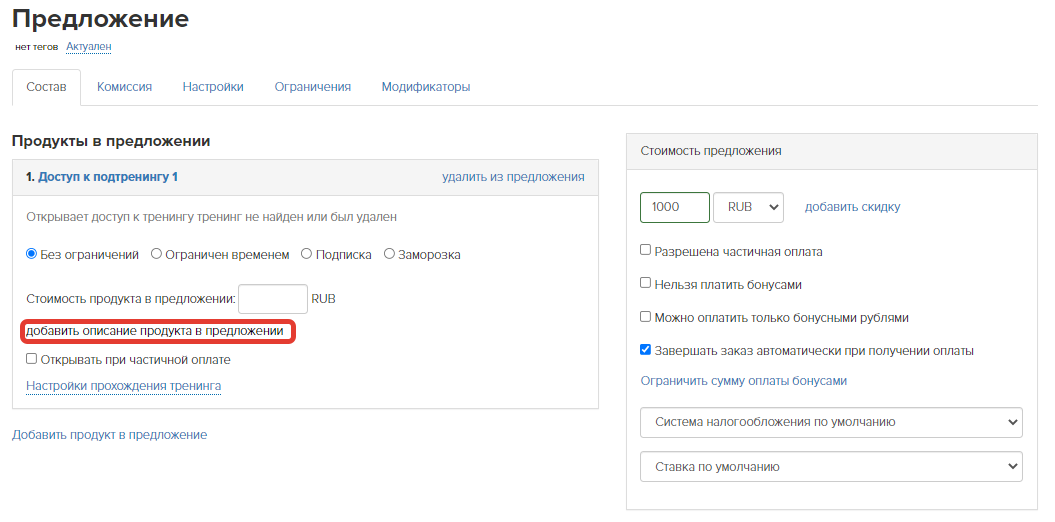The width and height of the screenshot is (1055, 522).
Task: Go to the Ограничения tab
Action: pyautogui.click(x=312, y=87)
